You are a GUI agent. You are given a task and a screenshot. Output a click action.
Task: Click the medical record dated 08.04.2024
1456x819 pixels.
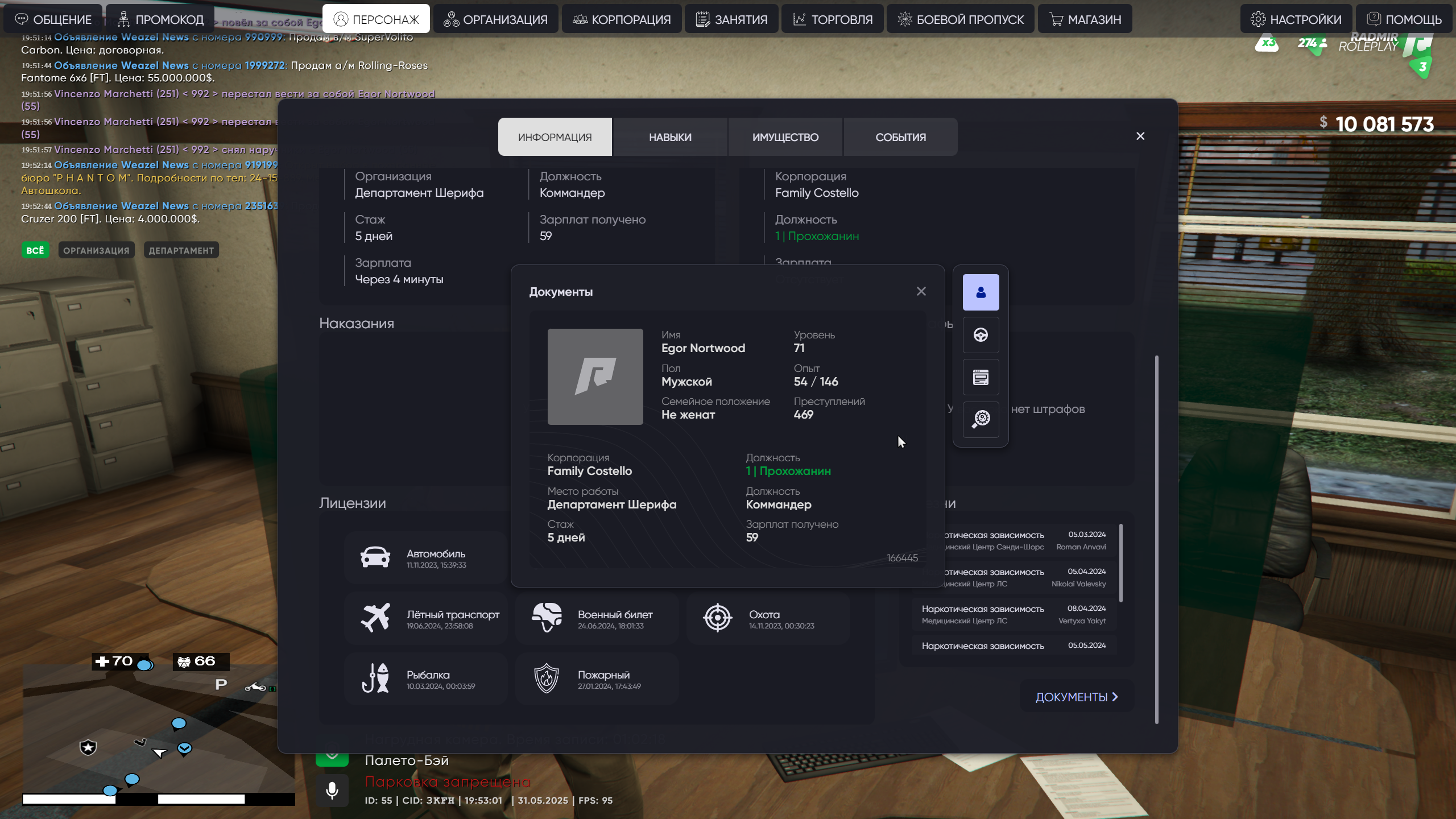[x=1014, y=614]
